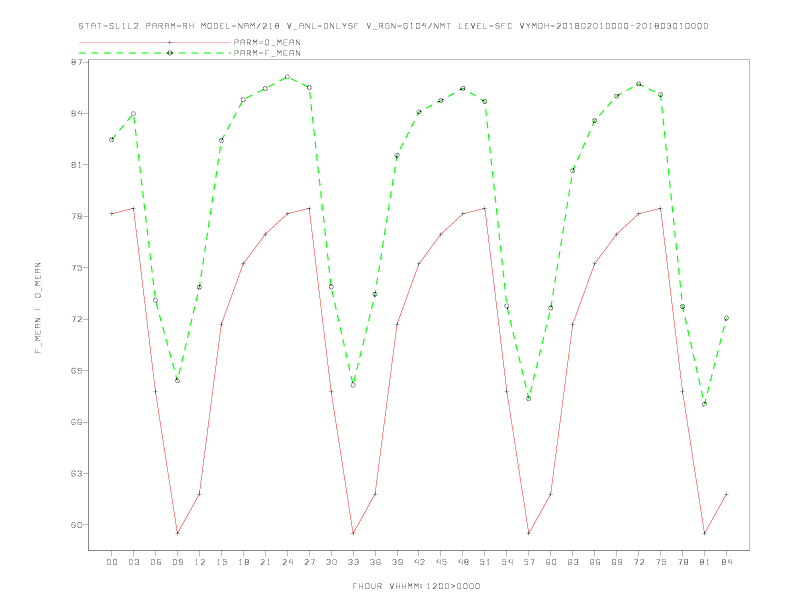Image resolution: width=792 pixels, height=612 pixels.
Task: Click the 21 forecast hour tick label
Action: (x=265, y=562)
